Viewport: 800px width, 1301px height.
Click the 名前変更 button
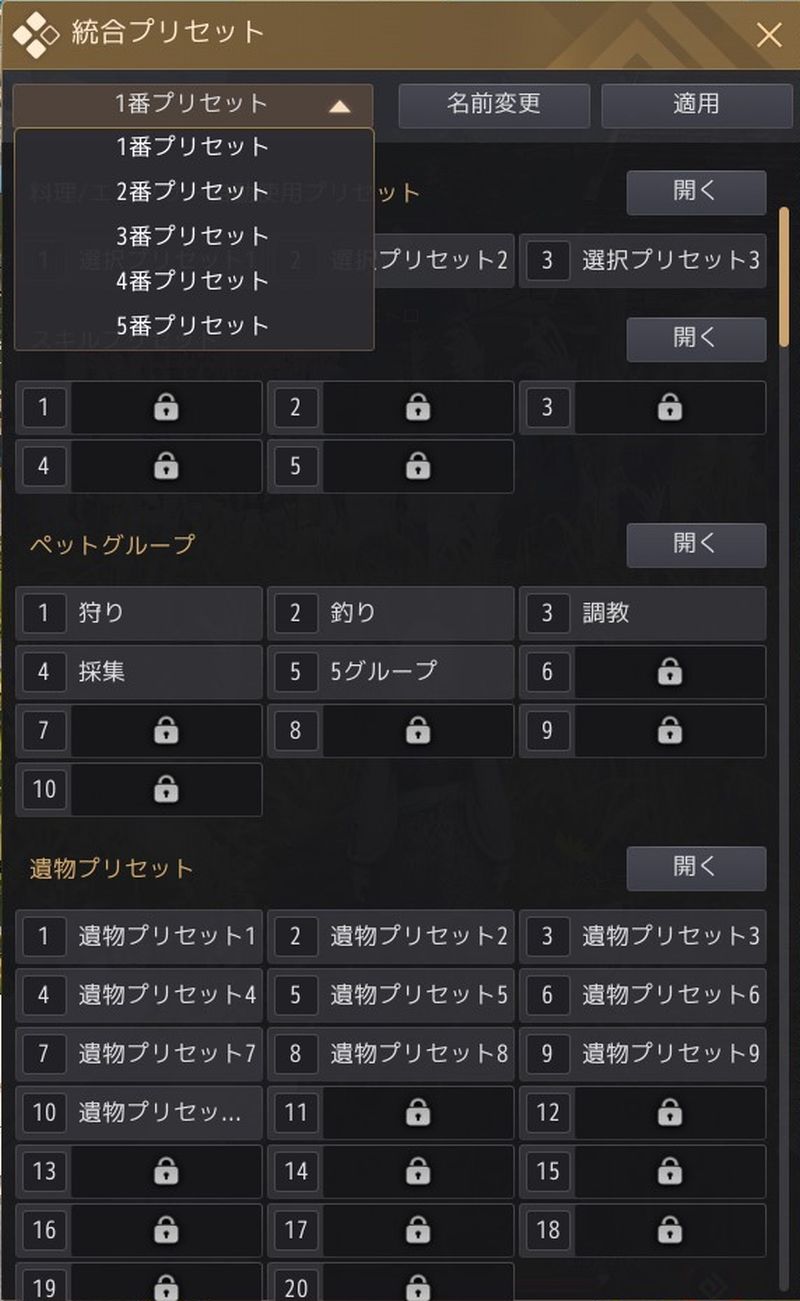coord(494,105)
